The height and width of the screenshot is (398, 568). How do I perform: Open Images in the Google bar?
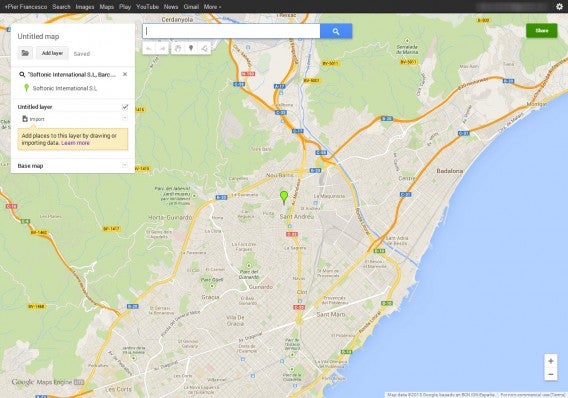click(x=85, y=7)
